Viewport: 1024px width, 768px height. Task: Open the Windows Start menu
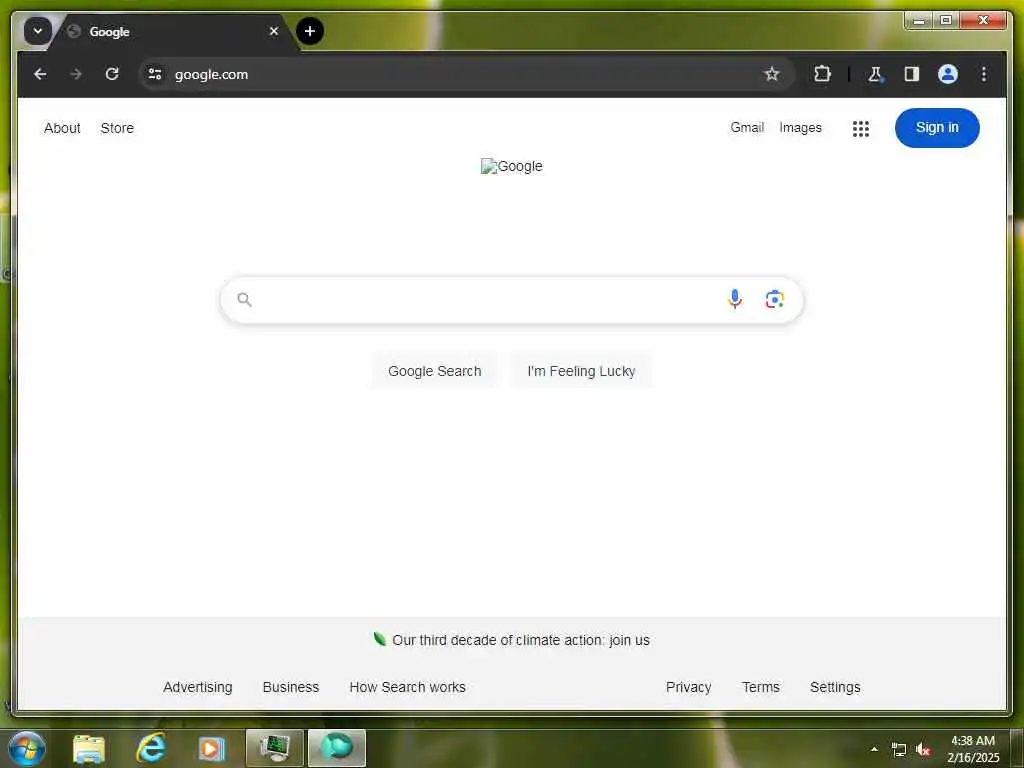click(x=26, y=748)
